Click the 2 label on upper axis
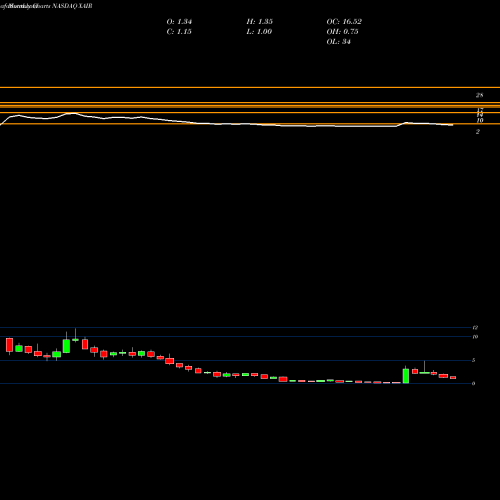The height and width of the screenshot is (500, 500). (478, 132)
